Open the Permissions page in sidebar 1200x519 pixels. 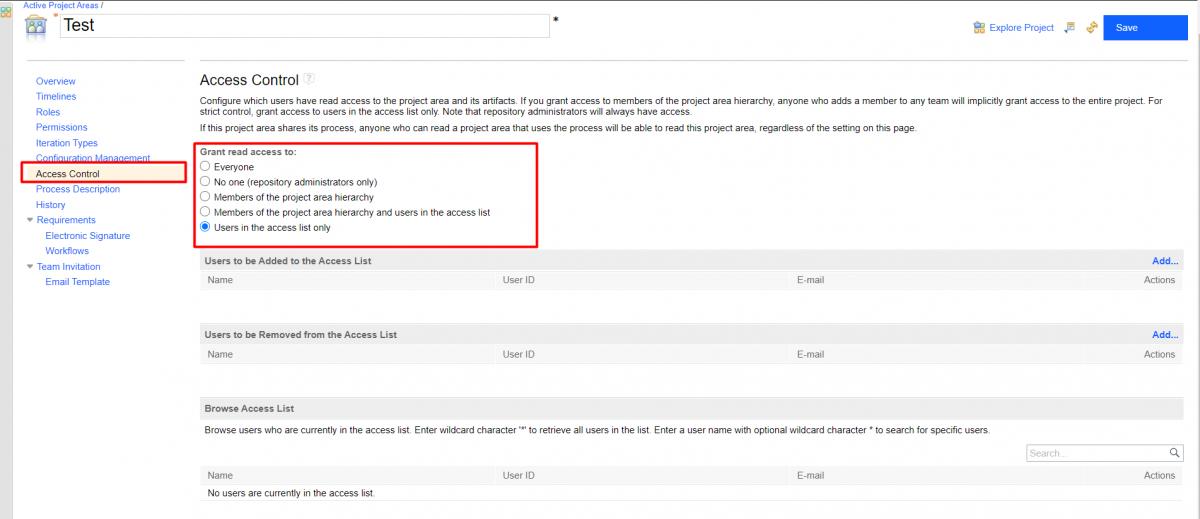click(61, 127)
